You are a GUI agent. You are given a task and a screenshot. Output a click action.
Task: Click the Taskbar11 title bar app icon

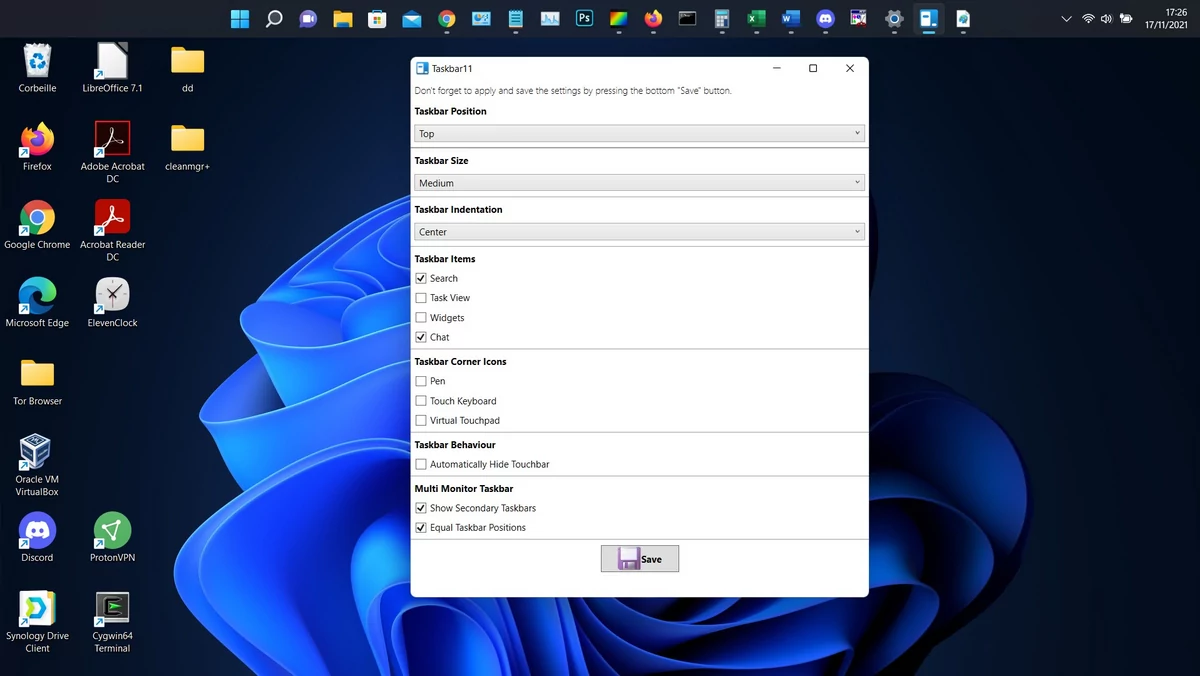422,68
